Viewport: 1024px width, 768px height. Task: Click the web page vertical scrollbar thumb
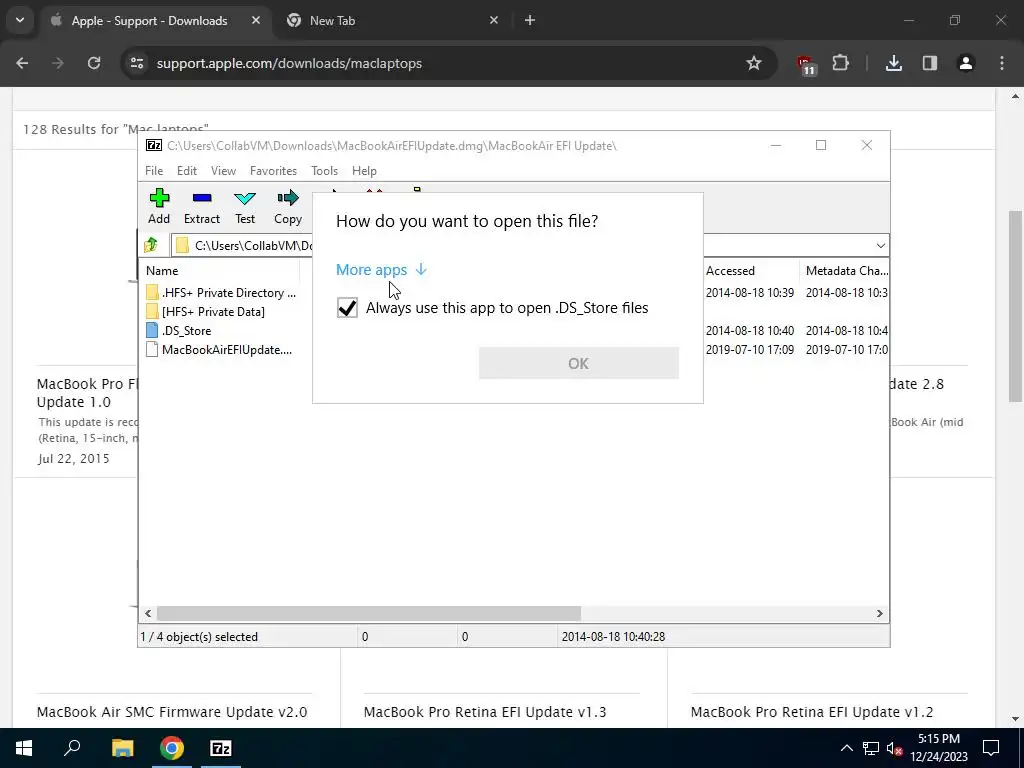1016,305
